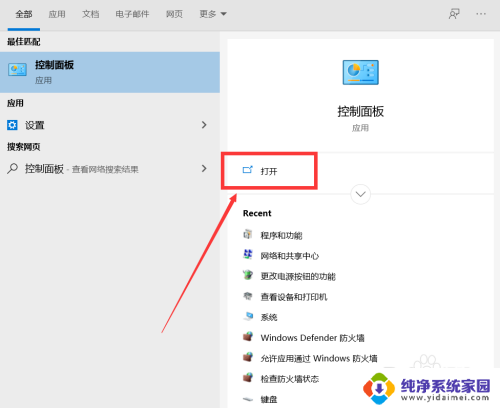Open the 设置 app result
Viewport: 500px width, 408px height.
(x=110, y=125)
